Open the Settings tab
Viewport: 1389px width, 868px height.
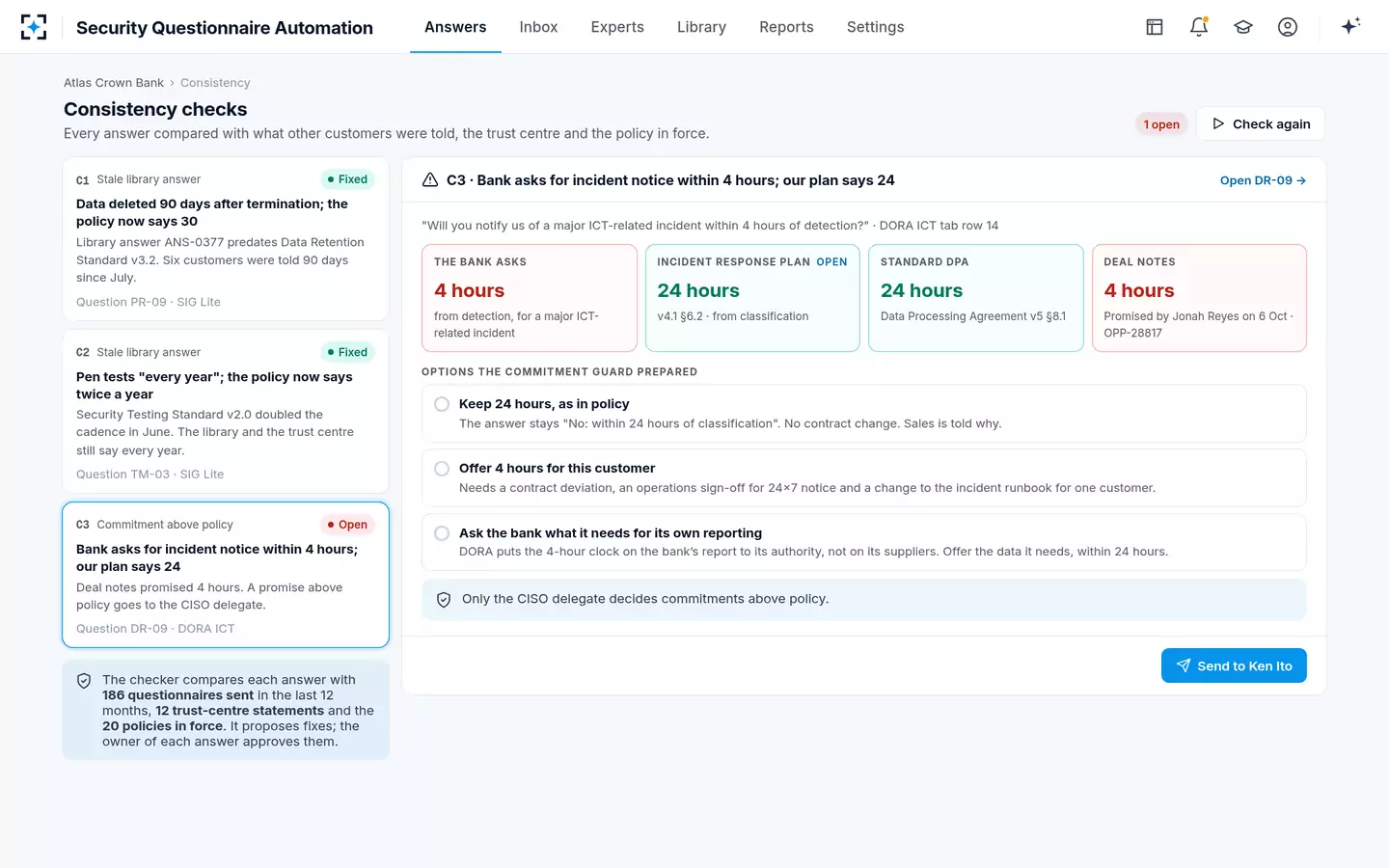876,27
